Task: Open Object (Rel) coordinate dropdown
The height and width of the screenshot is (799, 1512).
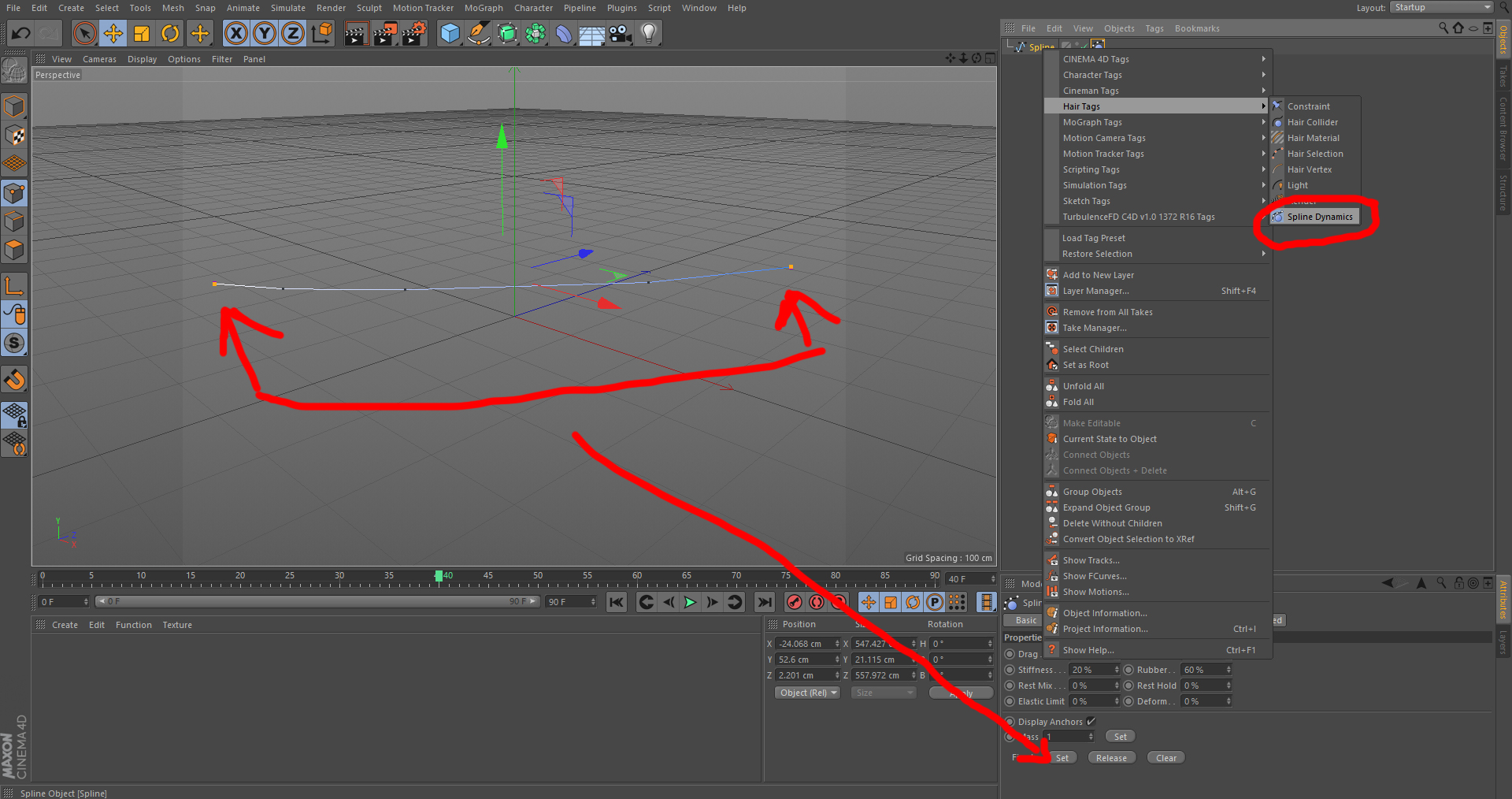Action: click(x=808, y=693)
